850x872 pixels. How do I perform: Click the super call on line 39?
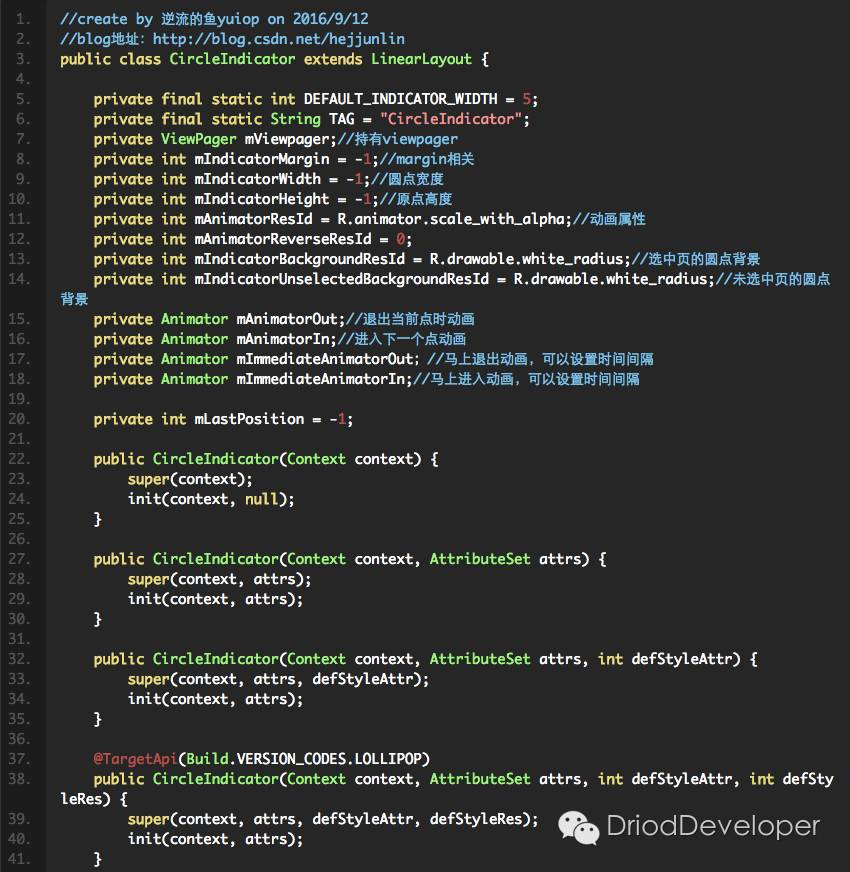point(333,820)
